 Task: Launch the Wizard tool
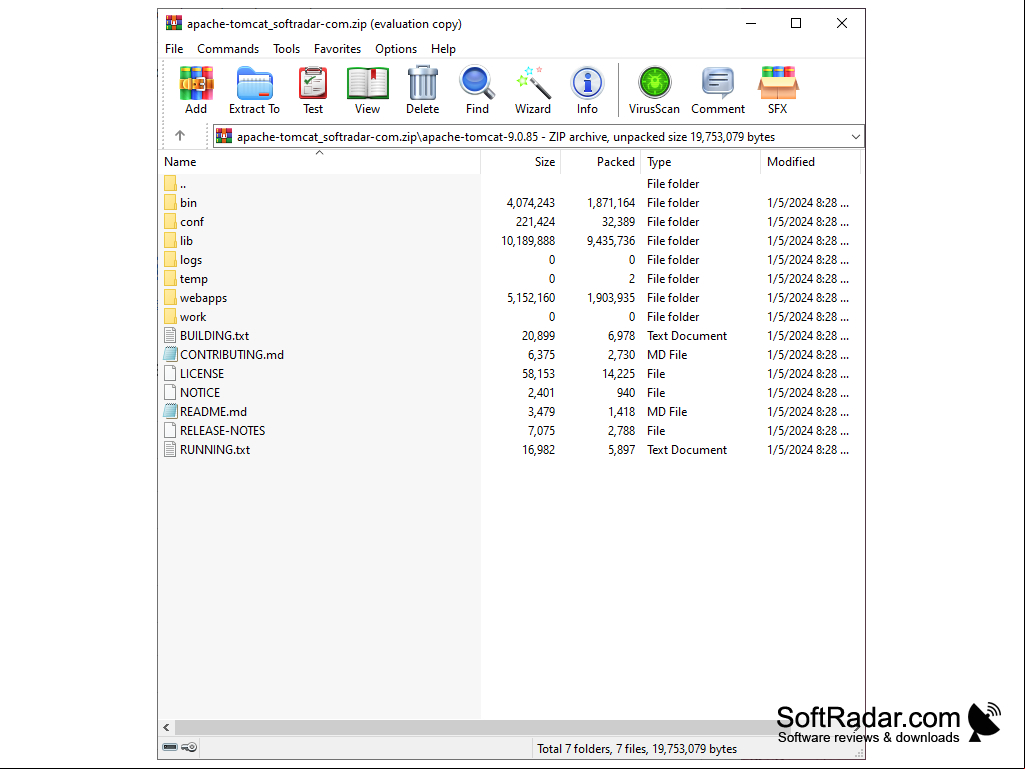click(533, 90)
